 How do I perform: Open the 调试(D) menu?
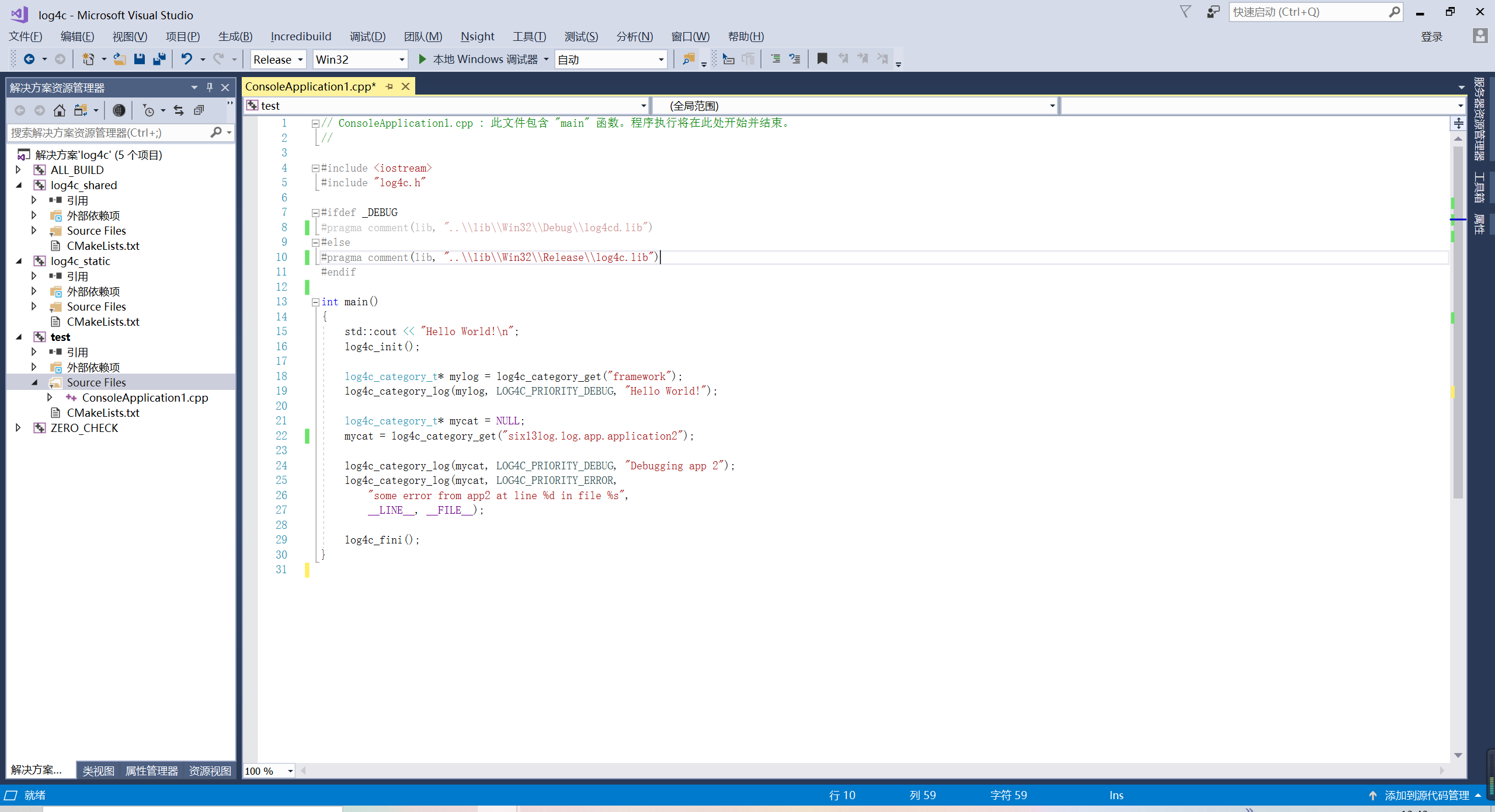[x=367, y=36]
